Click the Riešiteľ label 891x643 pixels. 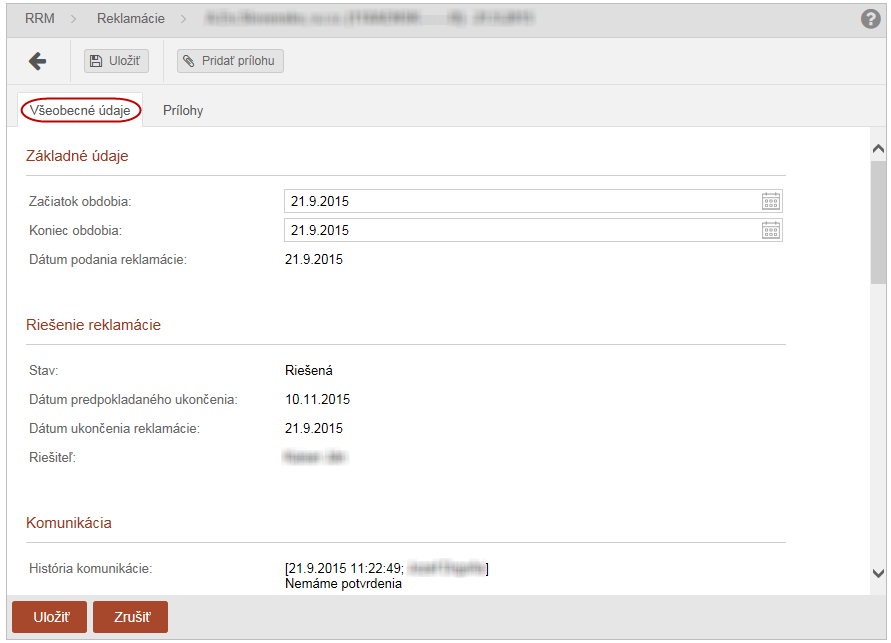coord(52,457)
